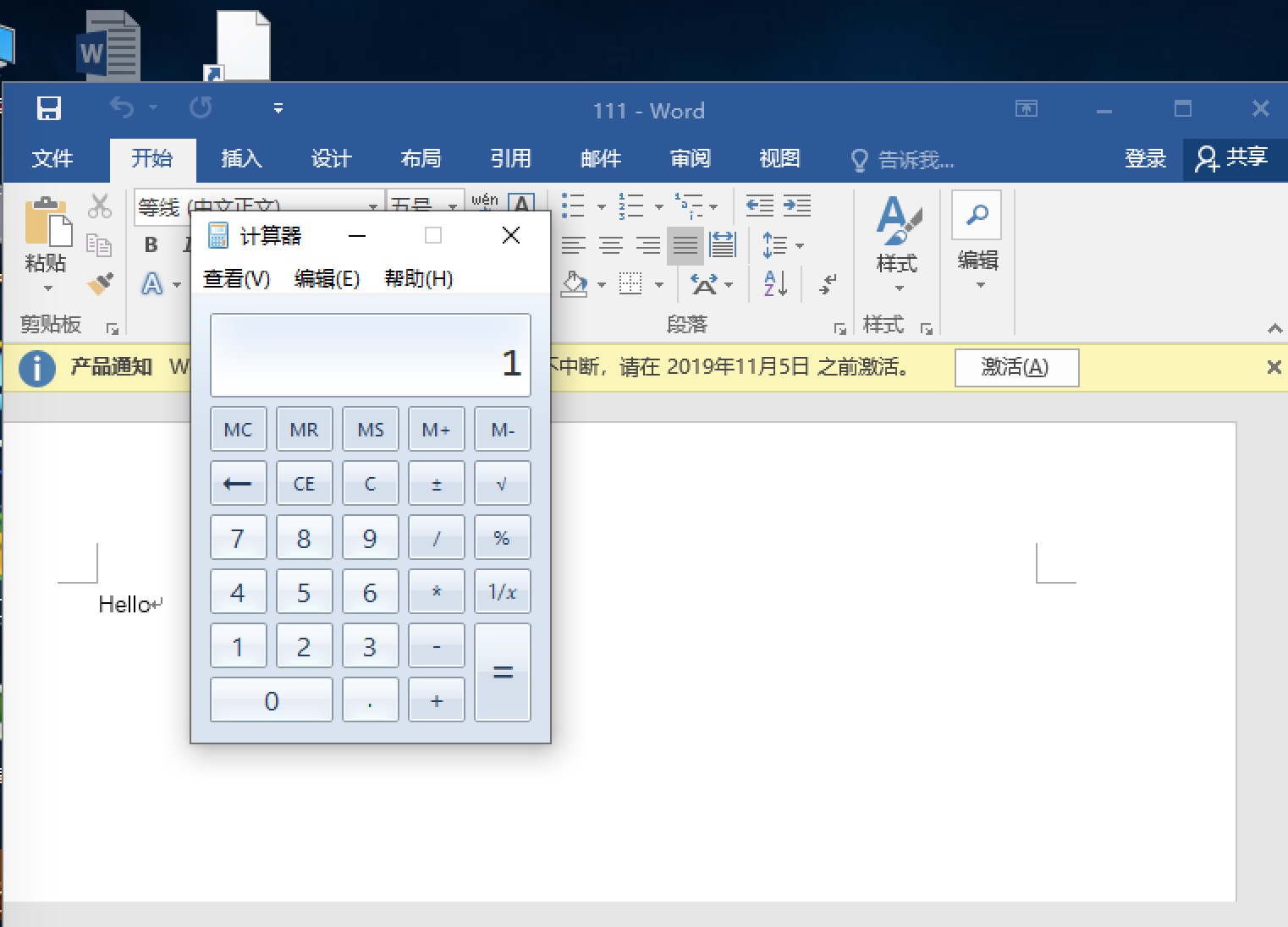Redo the action in the quick access toolbar
The height and width of the screenshot is (927, 1288).
pyautogui.click(x=201, y=107)
